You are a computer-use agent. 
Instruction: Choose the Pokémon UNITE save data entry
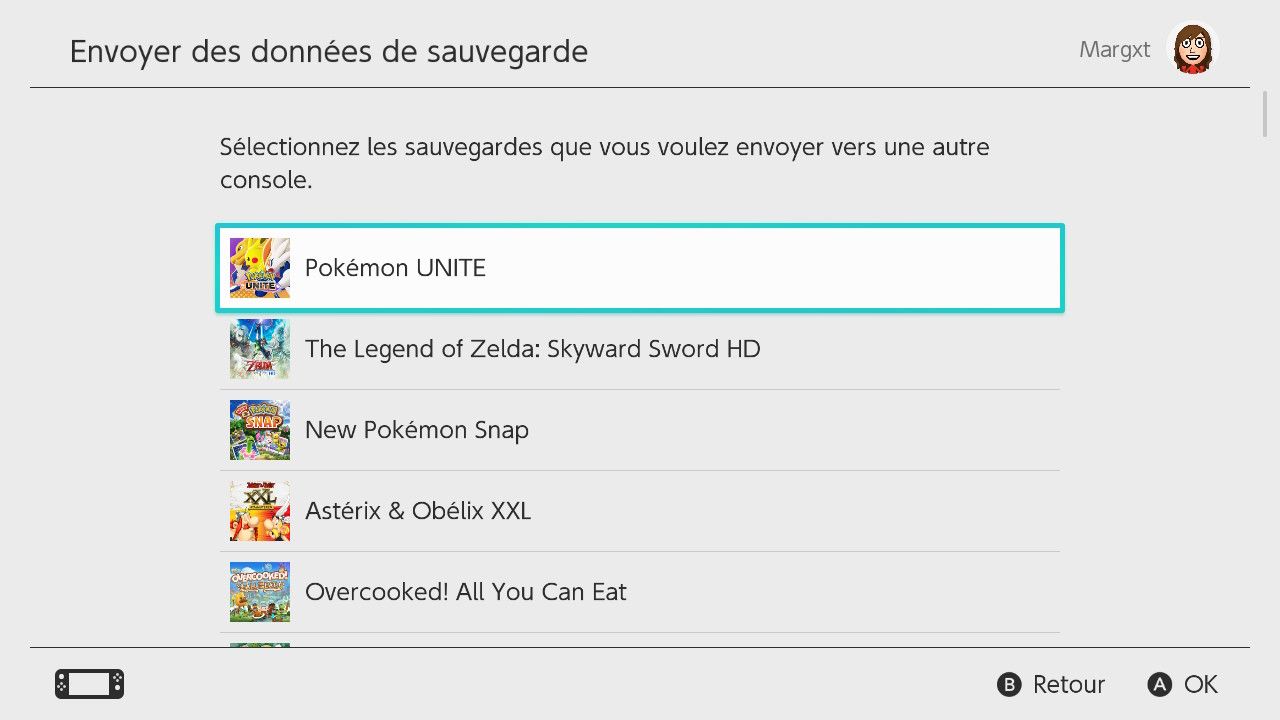pyautogui.click(x=640, y=268)
